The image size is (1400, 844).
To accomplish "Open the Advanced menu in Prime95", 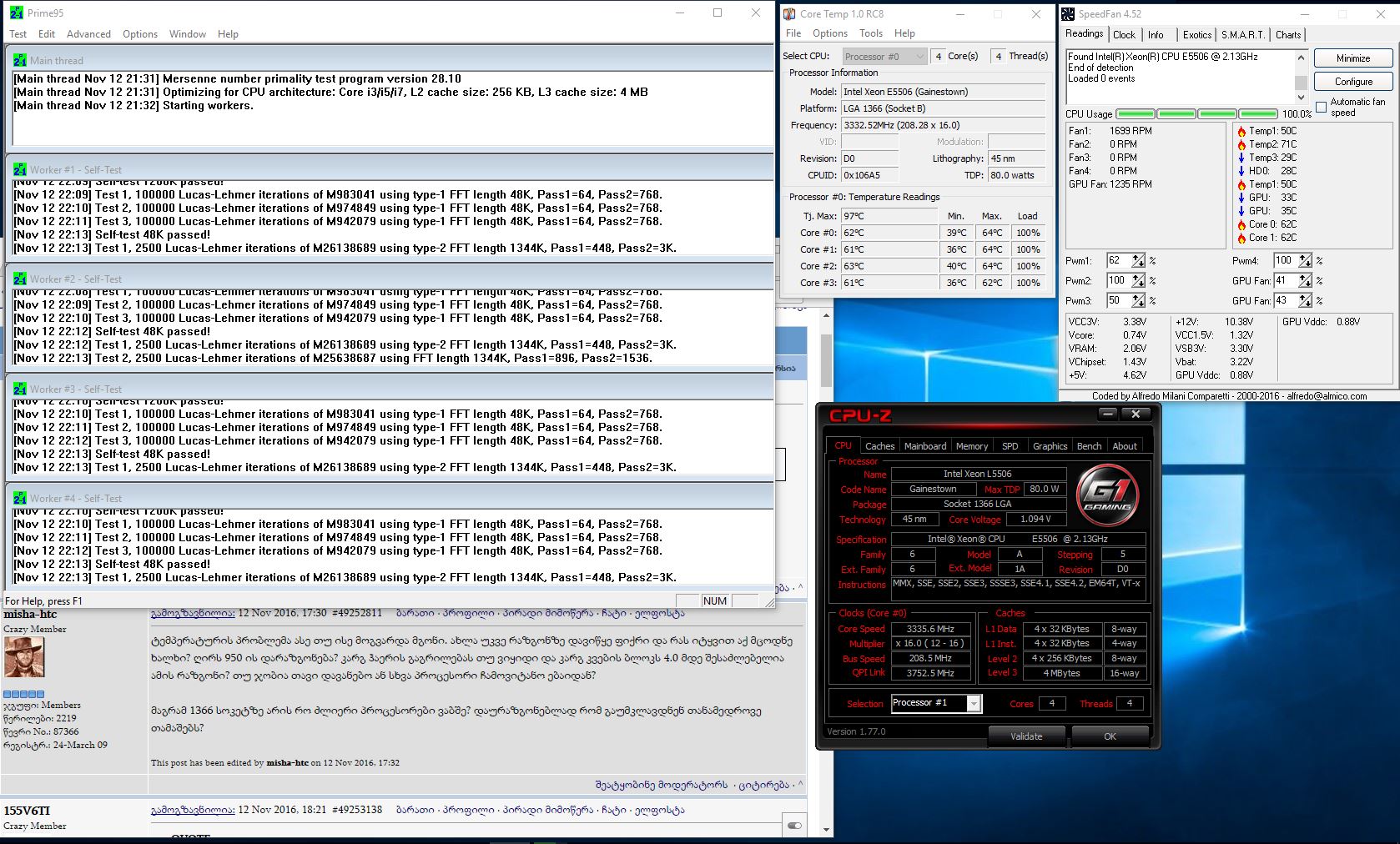I will click(88, 34).
